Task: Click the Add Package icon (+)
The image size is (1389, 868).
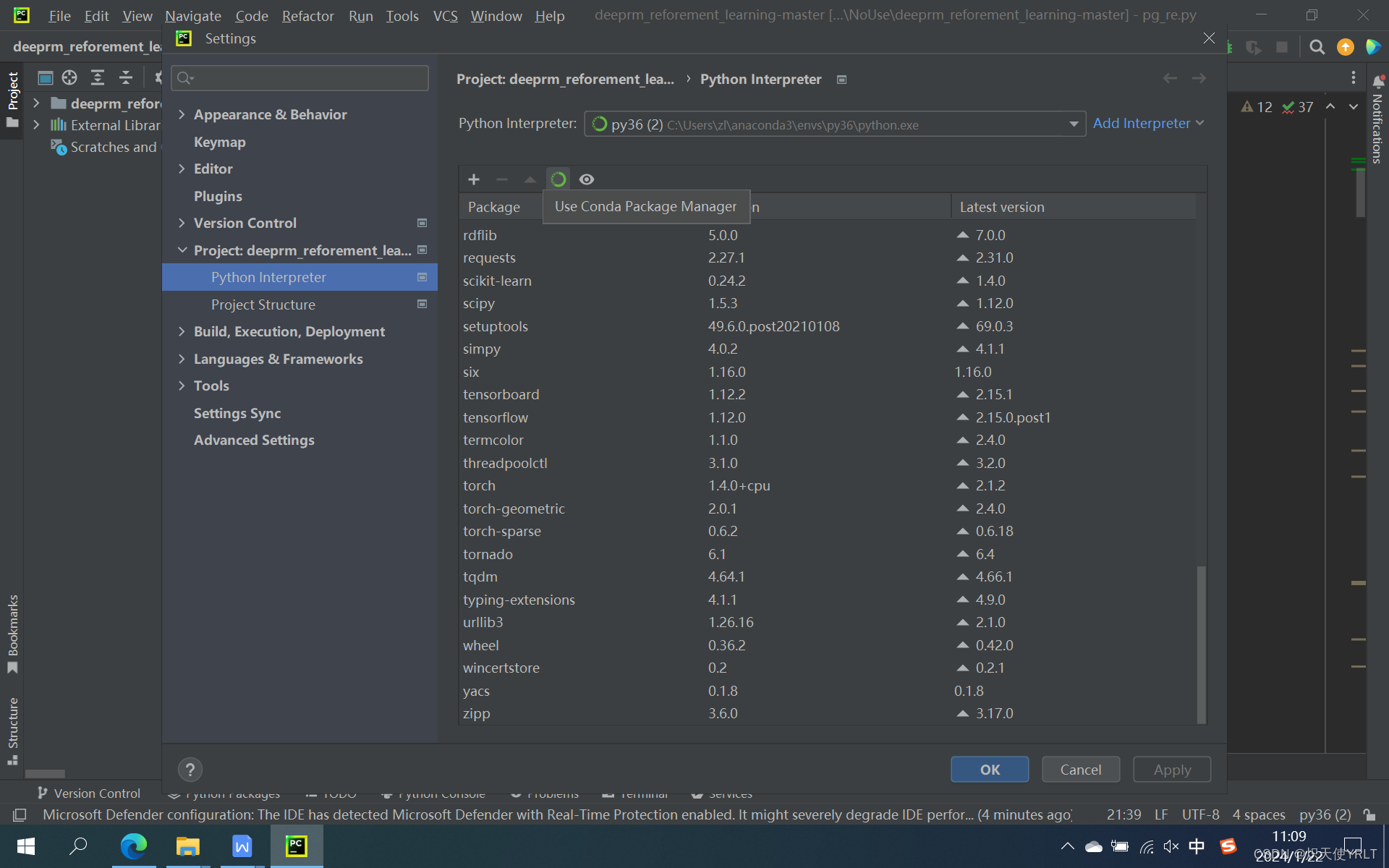Action: point(473,178)
